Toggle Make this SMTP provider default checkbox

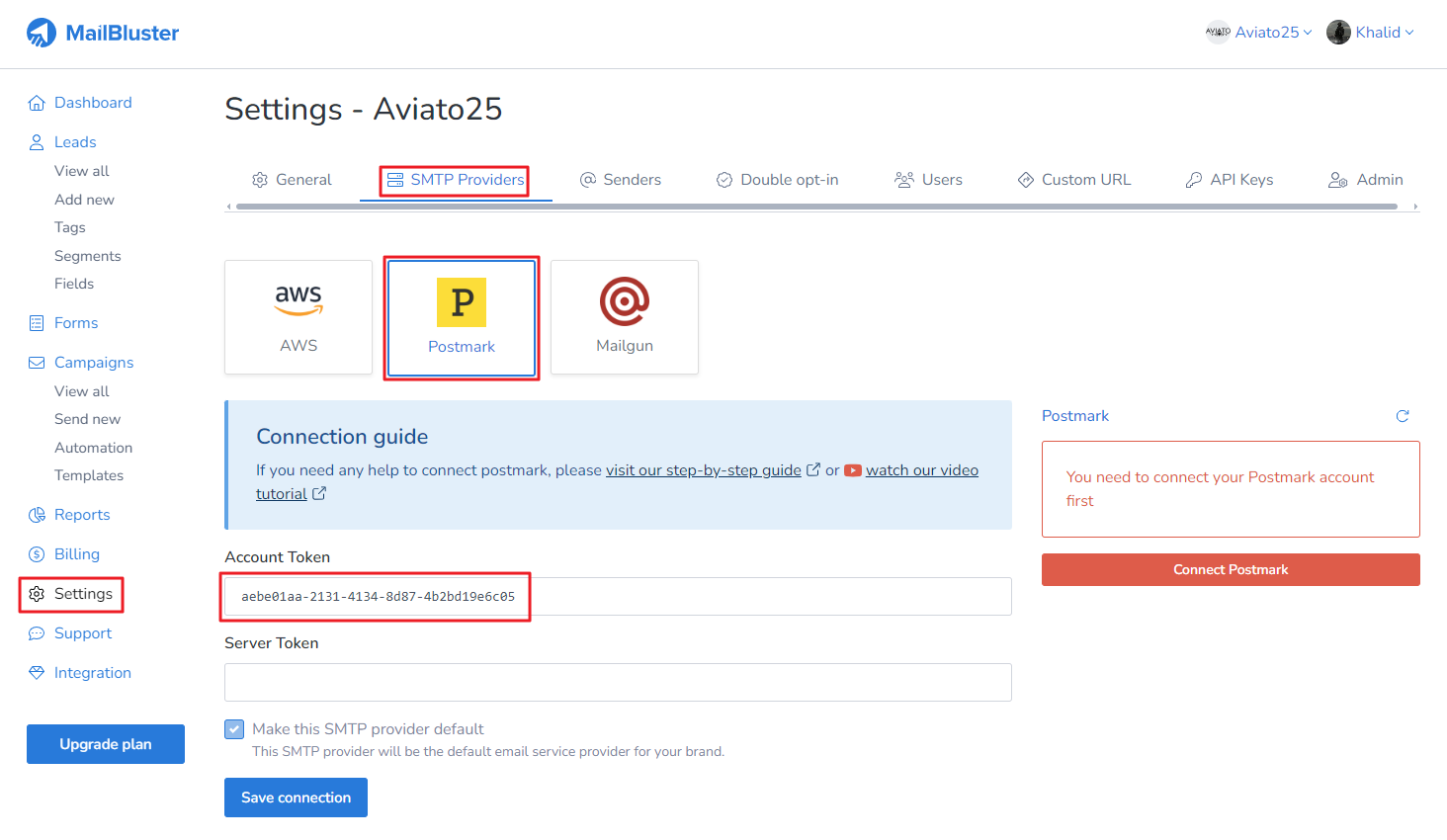pyautogui.click(x=234, y=729)
